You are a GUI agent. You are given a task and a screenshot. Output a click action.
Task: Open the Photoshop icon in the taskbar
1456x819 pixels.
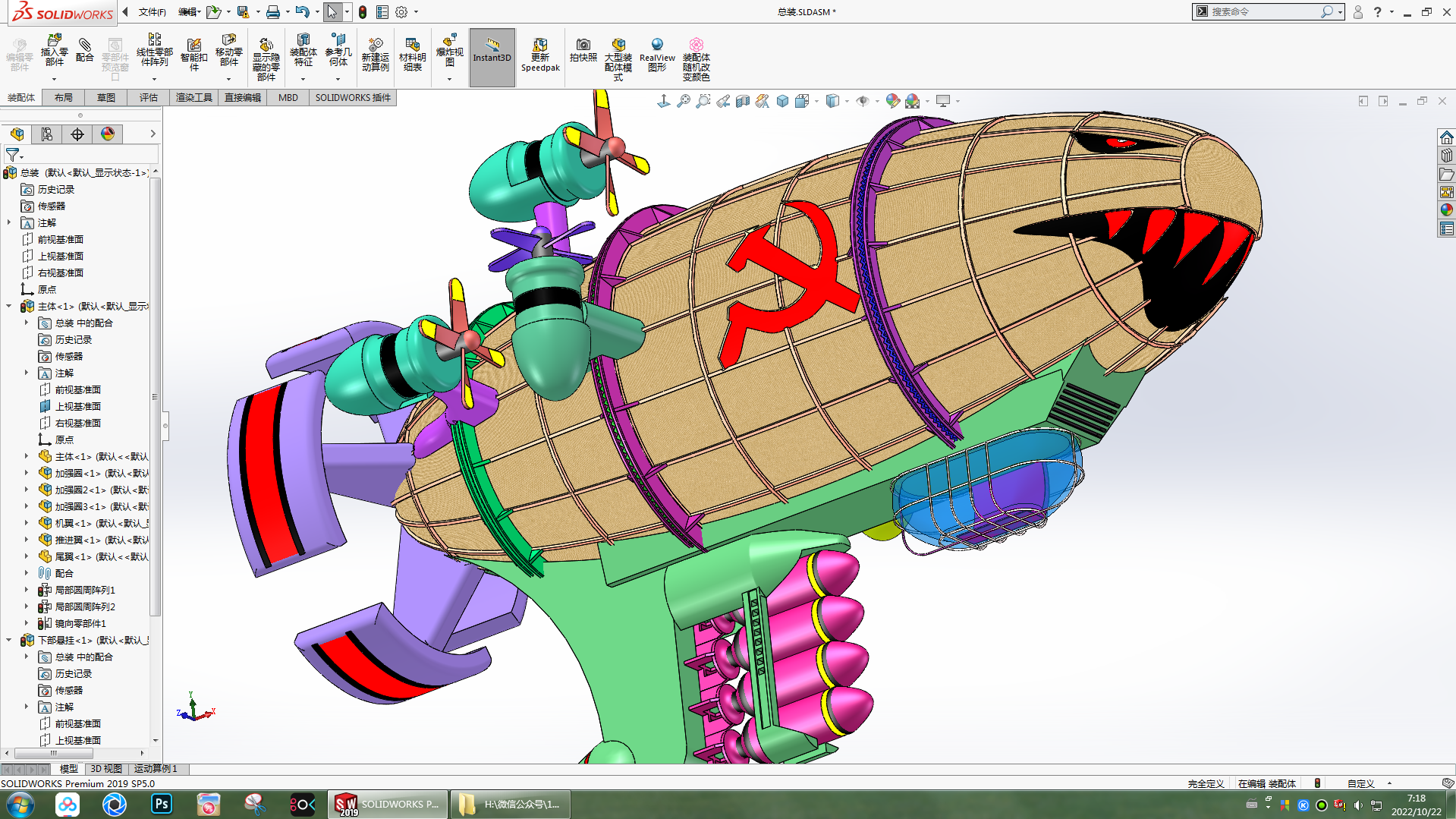pyautogui.click(x=162, y=804)
